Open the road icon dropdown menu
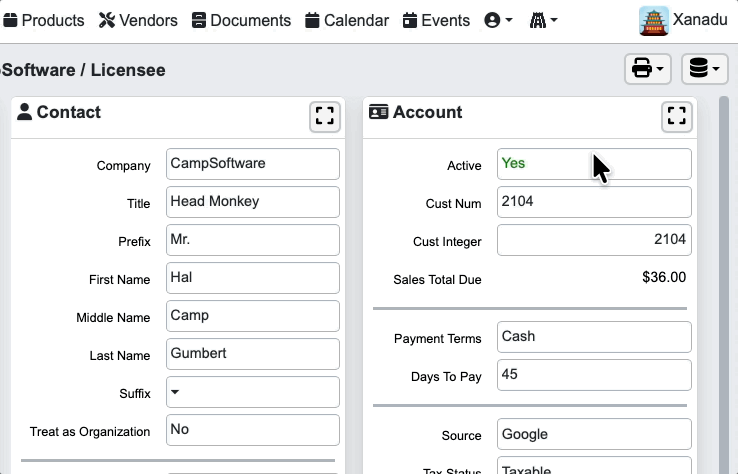The height and width of the screenshot is (474, 738). click(543, 21)
